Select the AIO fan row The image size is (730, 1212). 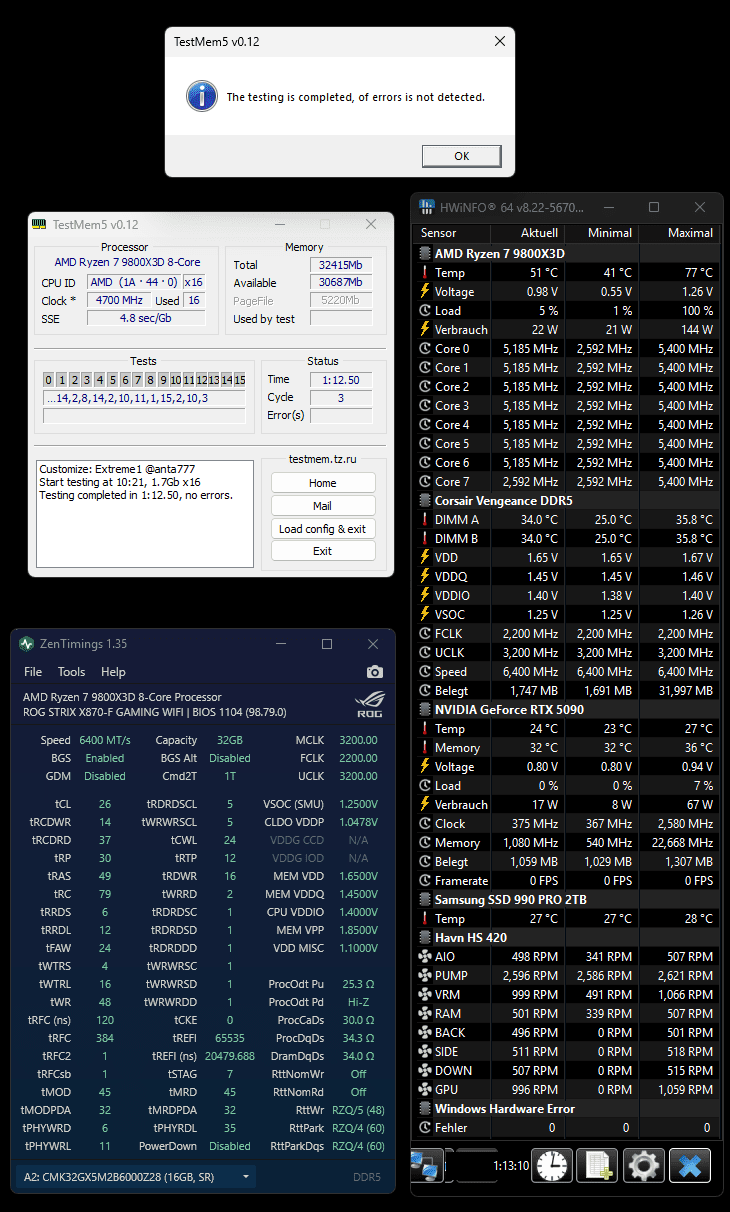566,956
